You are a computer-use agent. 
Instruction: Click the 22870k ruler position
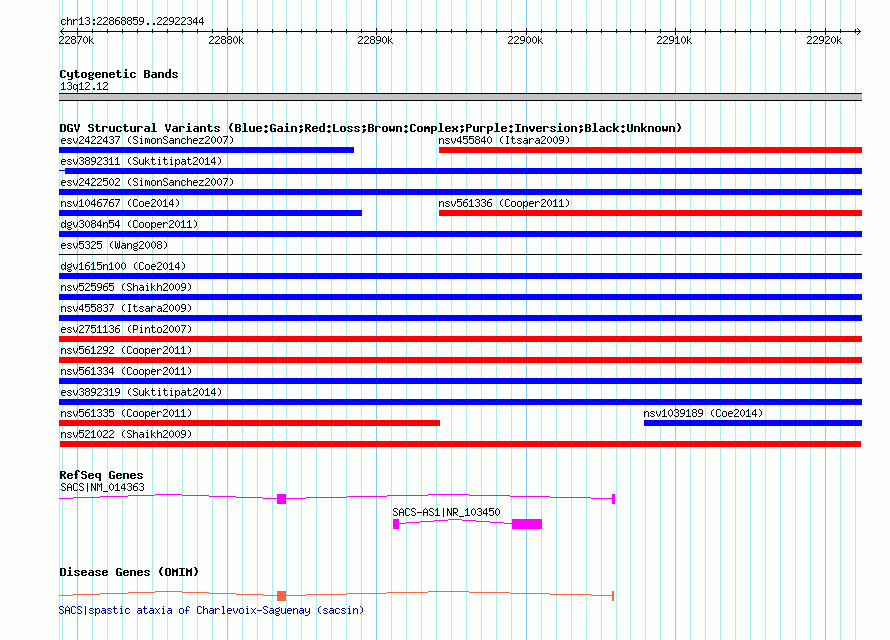[77, 40]
